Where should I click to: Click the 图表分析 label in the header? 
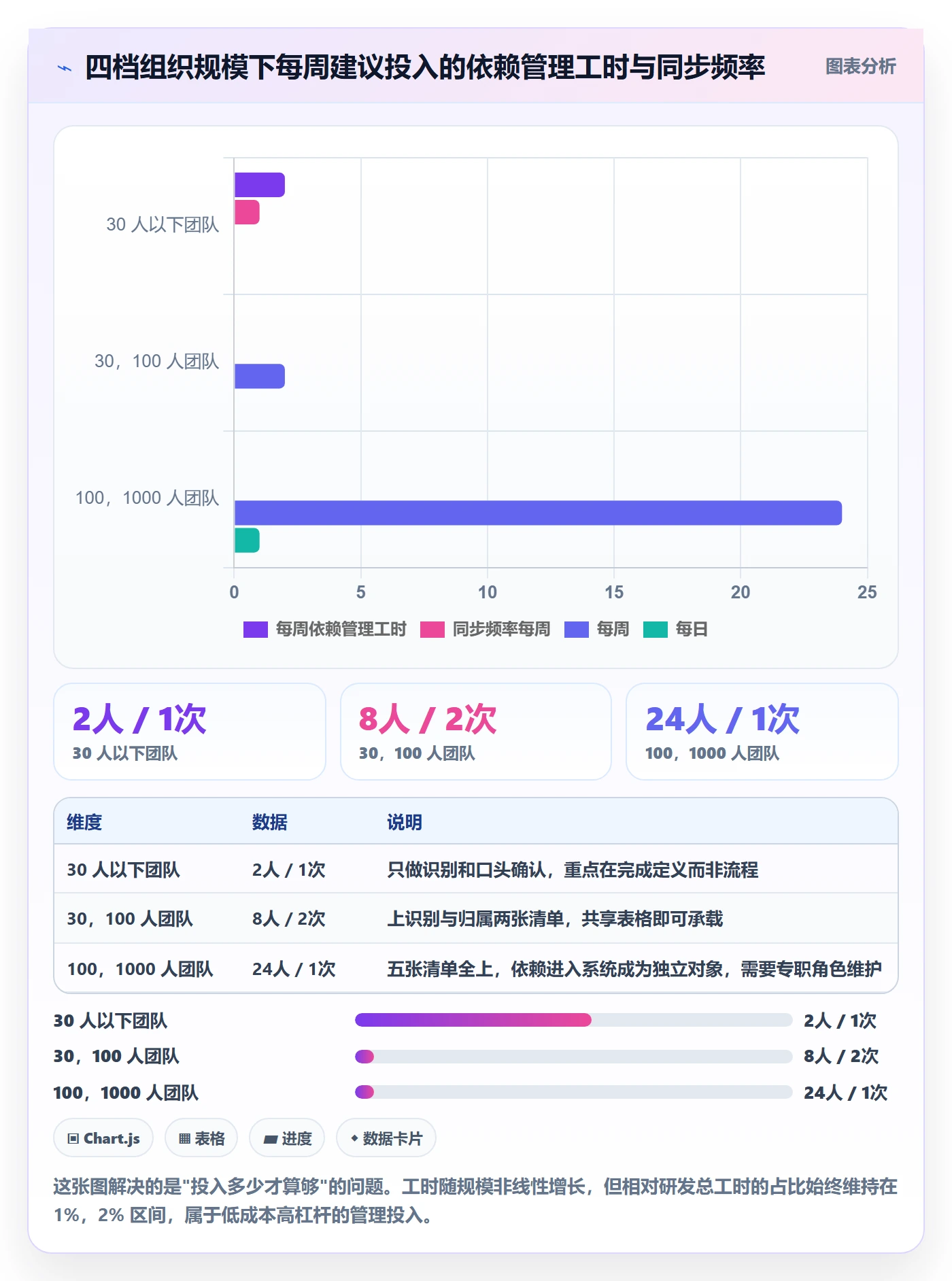click(860, 67)
